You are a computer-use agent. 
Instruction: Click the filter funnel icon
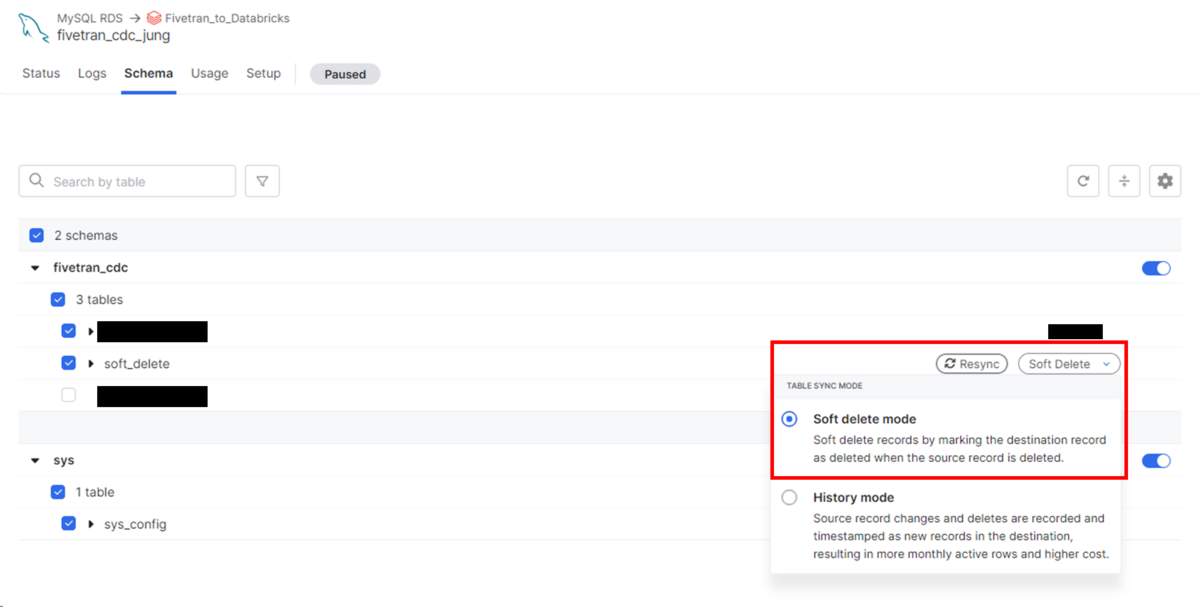[262, 181]
